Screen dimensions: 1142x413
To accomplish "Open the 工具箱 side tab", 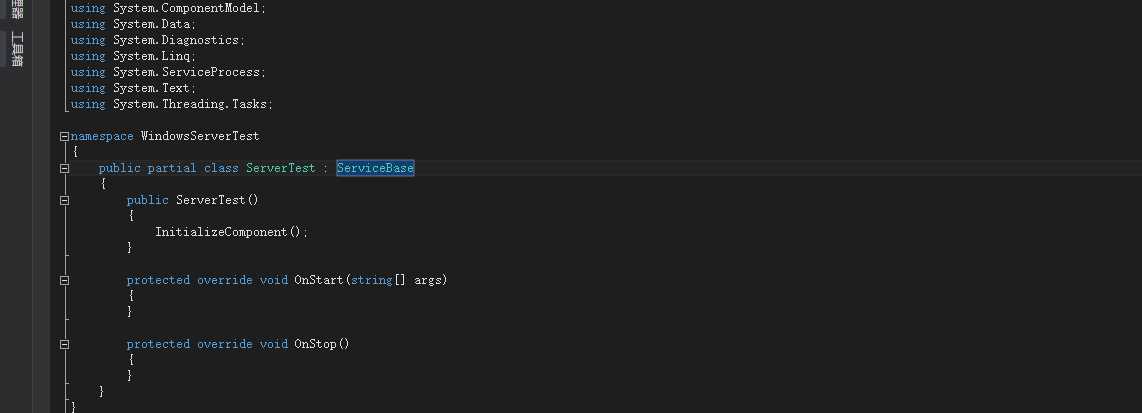I will [17, 50].
